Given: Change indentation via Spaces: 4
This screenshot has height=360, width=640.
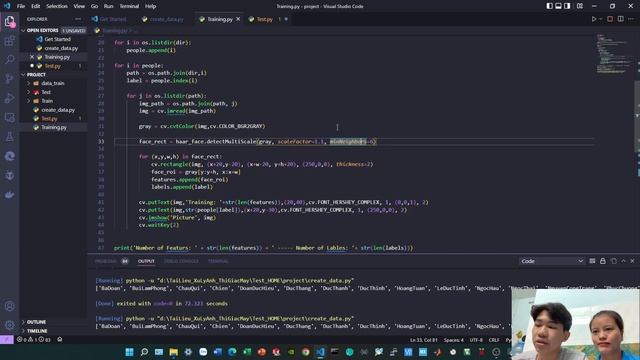Looking at the screenshot, I should pyautogui.click(x=453, y=340).
